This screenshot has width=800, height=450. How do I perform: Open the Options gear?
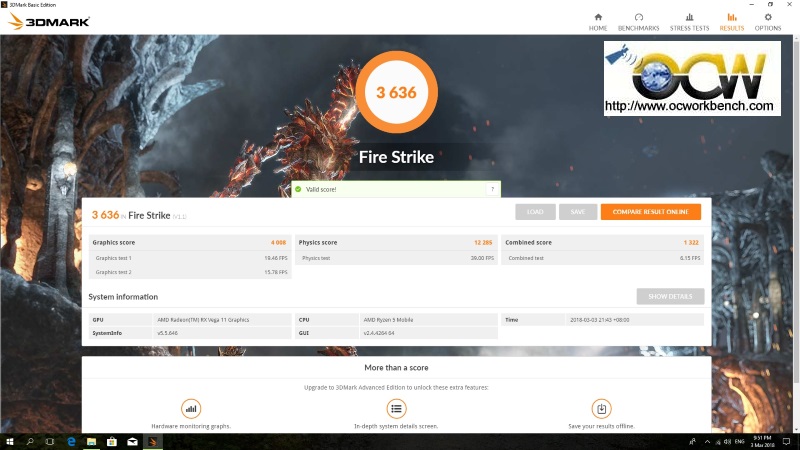coord(768,17)
